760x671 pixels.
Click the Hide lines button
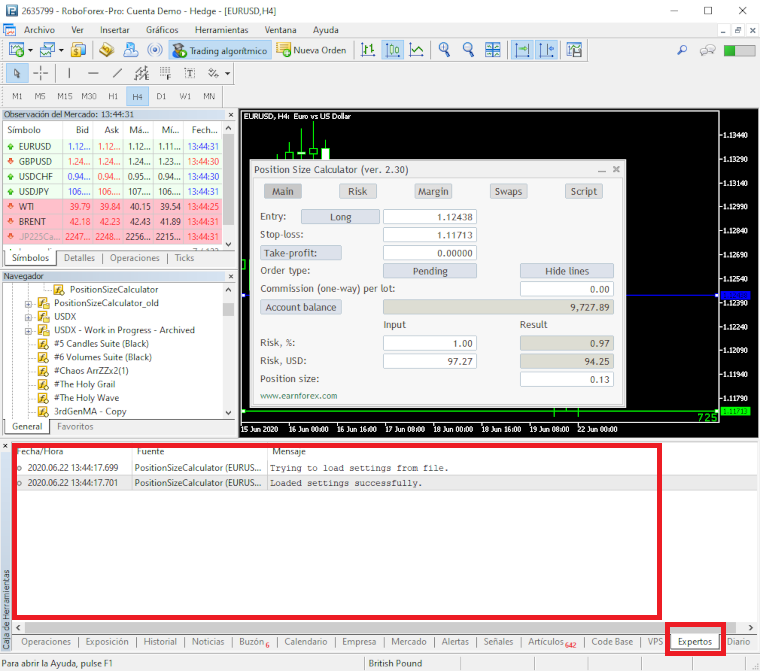[x=567, y=271]
